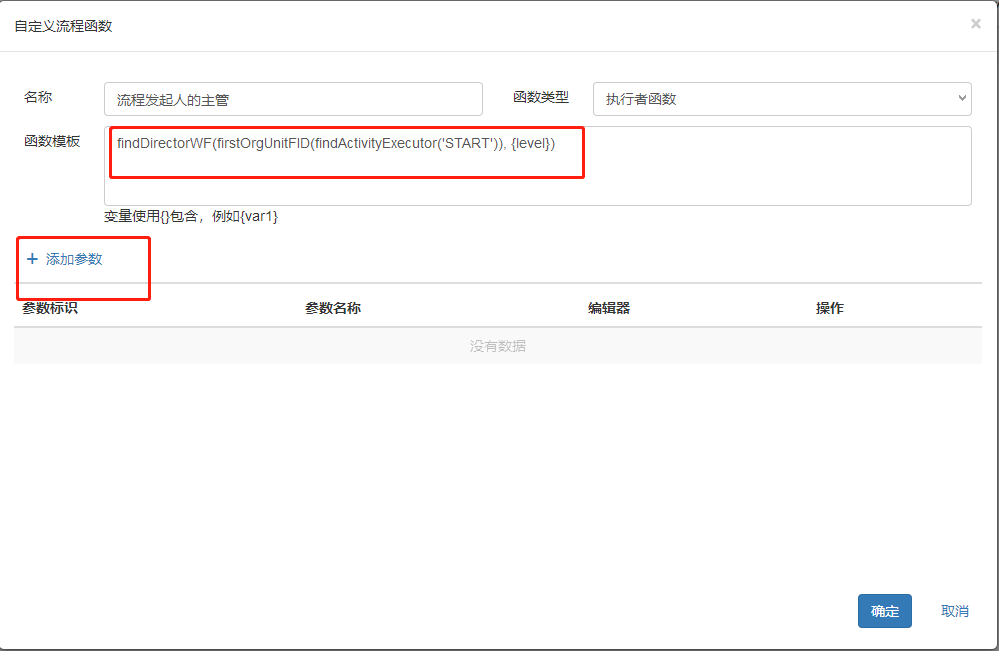Screen dimensions: 999x651
Task: Click the 变量使用{}包含 hint text
Action: (x=191, y=216)
